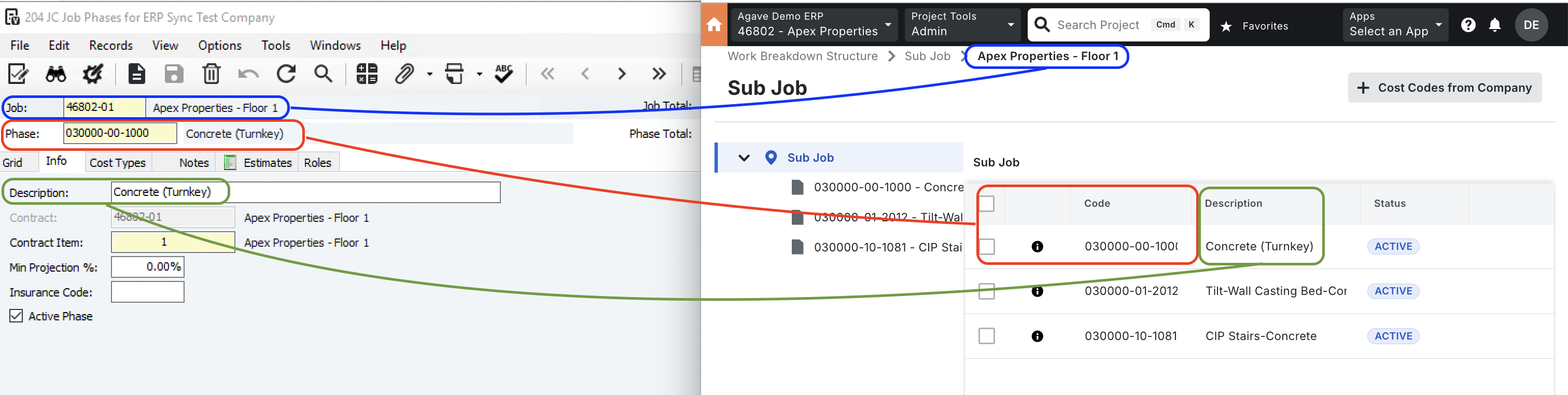Click info icon for CIP Stairs-Concrete row
The image size is (1568, 395).
[x=1037, y=336]
